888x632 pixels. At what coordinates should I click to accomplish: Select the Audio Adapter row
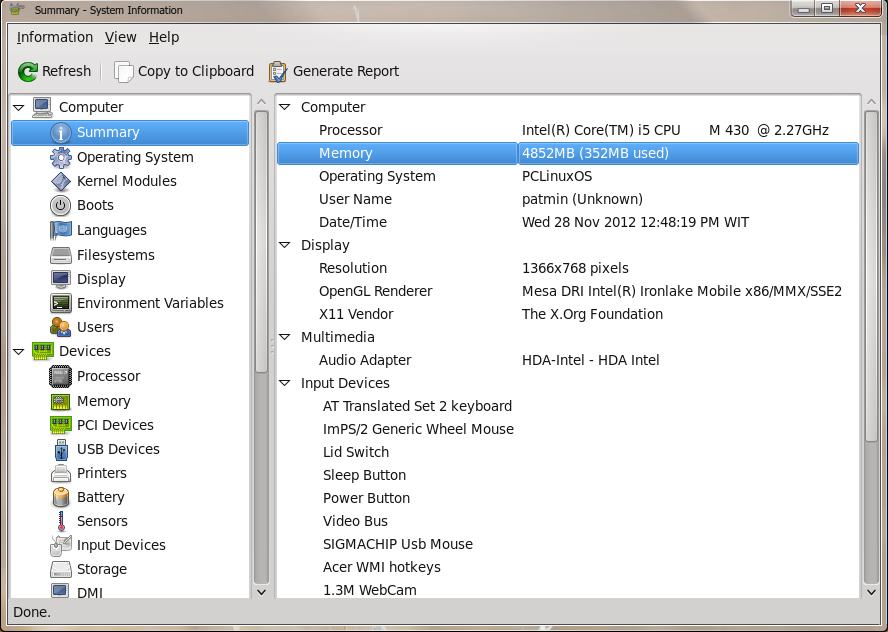(567, 360)
